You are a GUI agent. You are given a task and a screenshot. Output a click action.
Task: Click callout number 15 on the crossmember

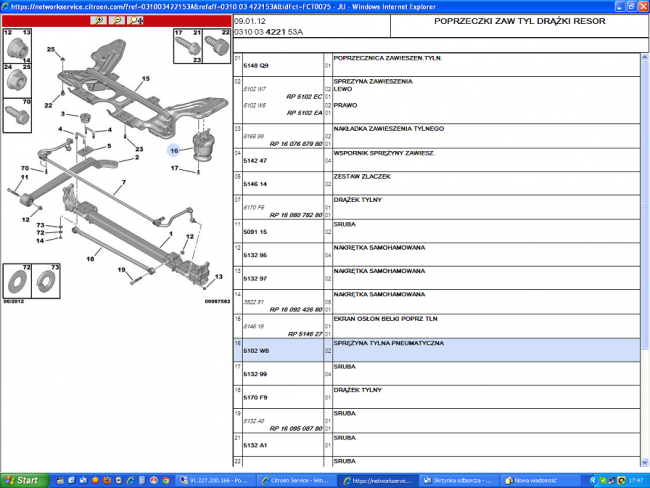[146, 78]
